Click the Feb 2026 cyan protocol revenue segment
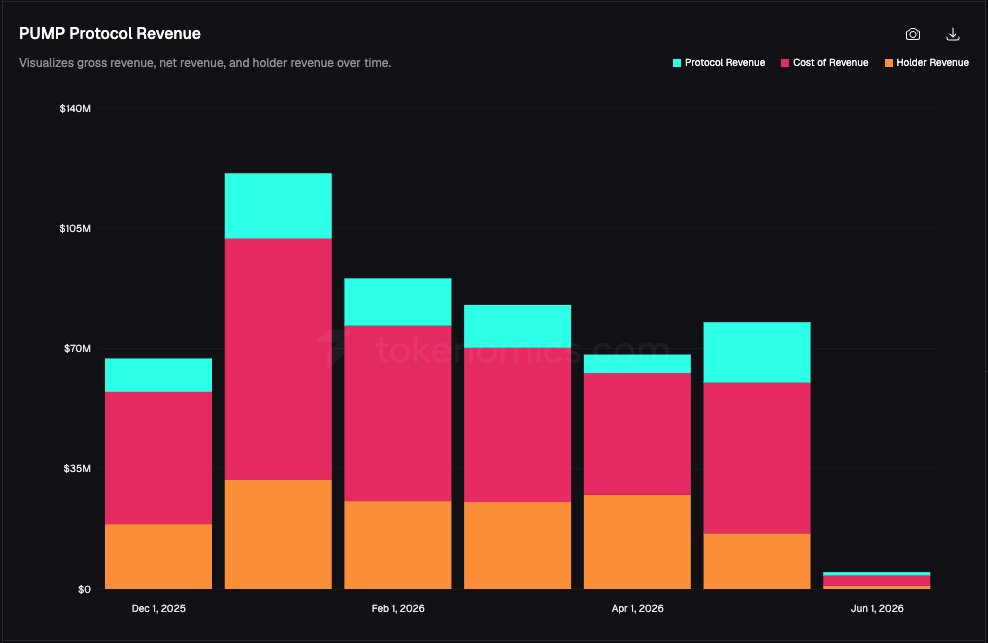The image size is (988, 643). click(x=398, y=302)
